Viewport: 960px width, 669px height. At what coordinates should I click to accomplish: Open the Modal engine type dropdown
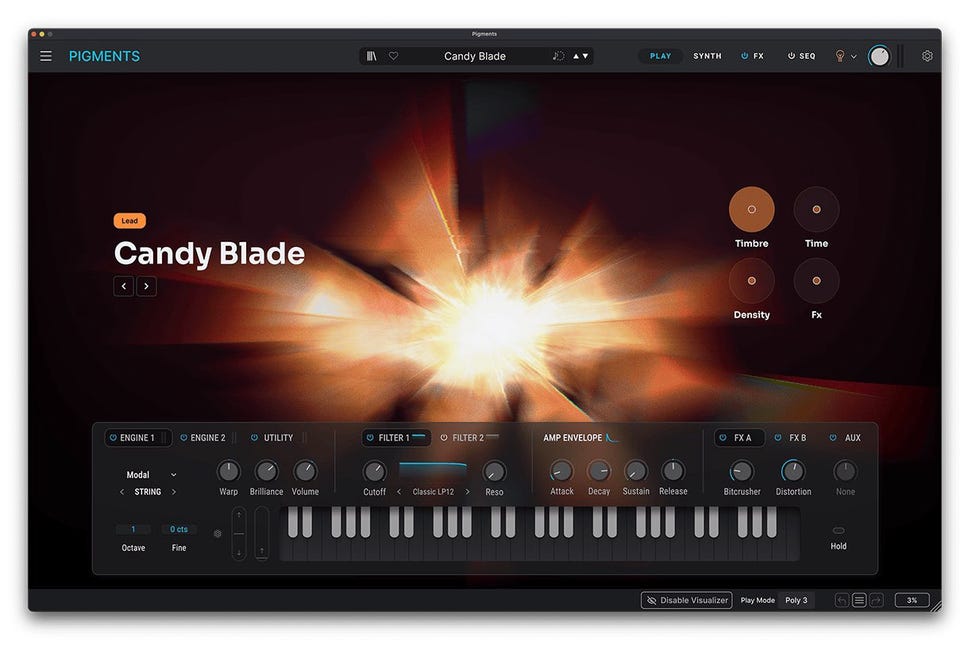tap(151, 474)
